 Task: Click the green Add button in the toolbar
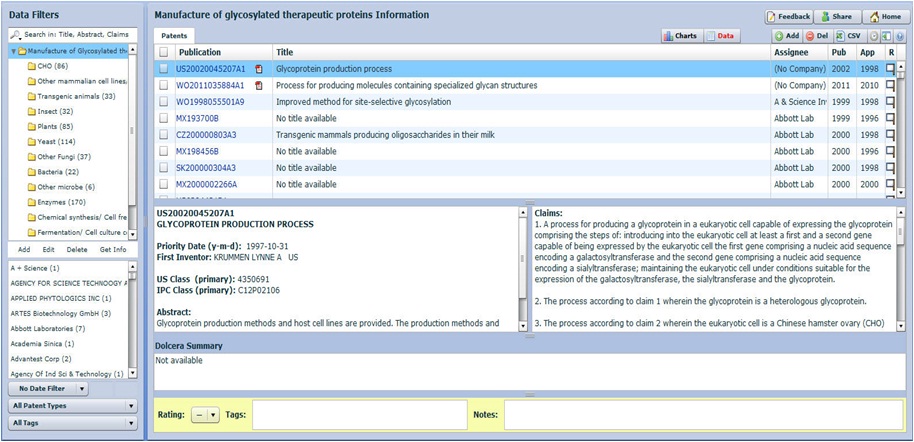(x=786, y=36)
